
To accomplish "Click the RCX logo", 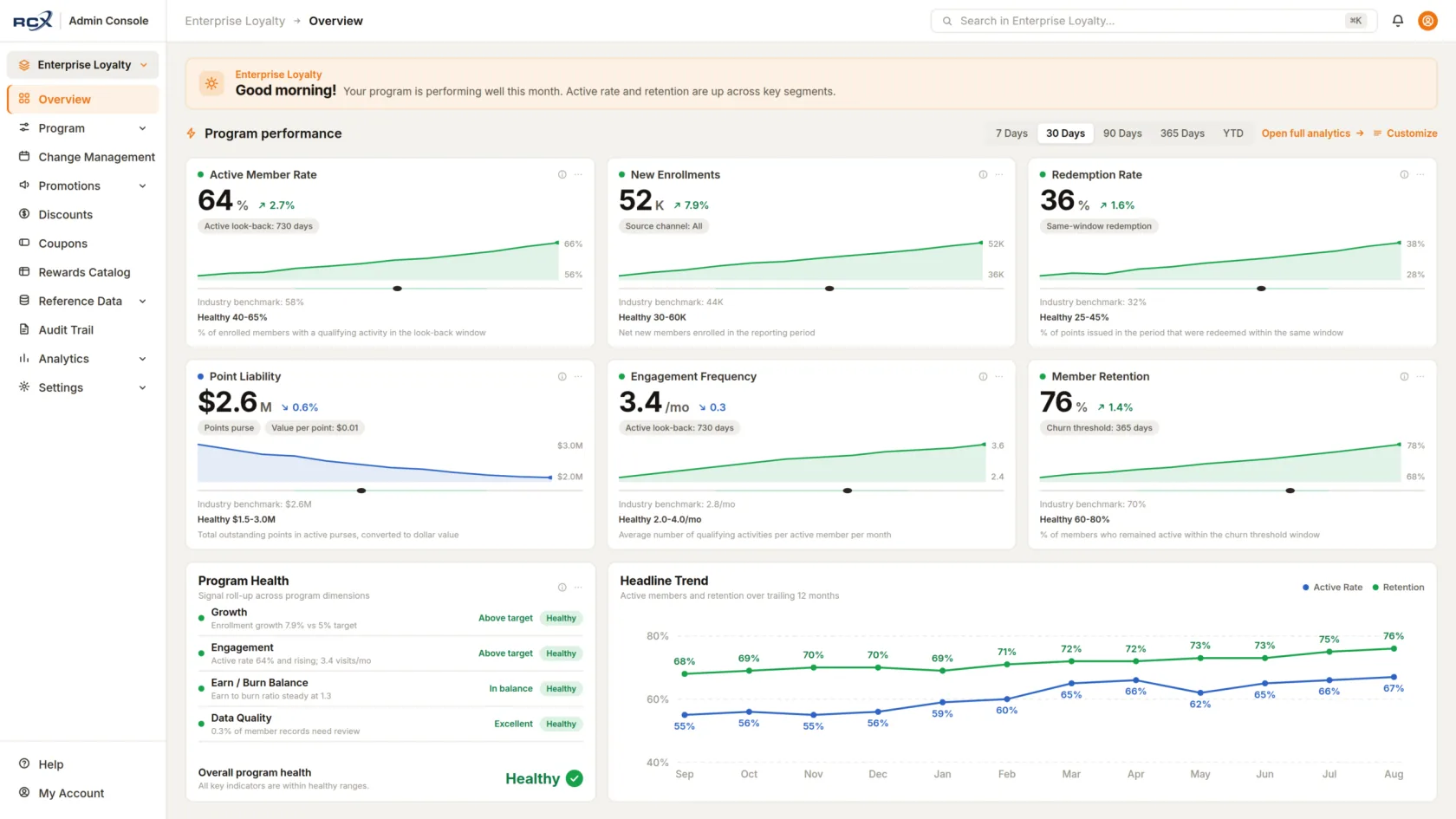I will 33,21.
